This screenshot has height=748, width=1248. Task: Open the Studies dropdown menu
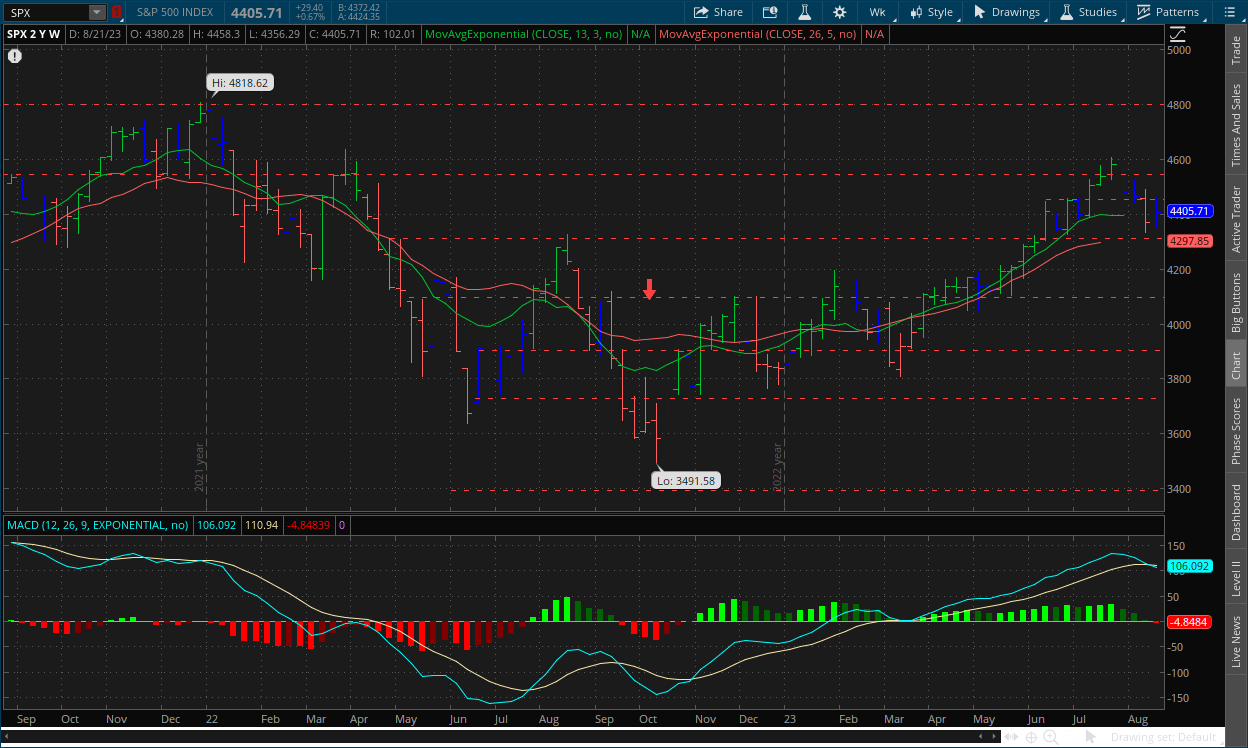click(1088, 12)
